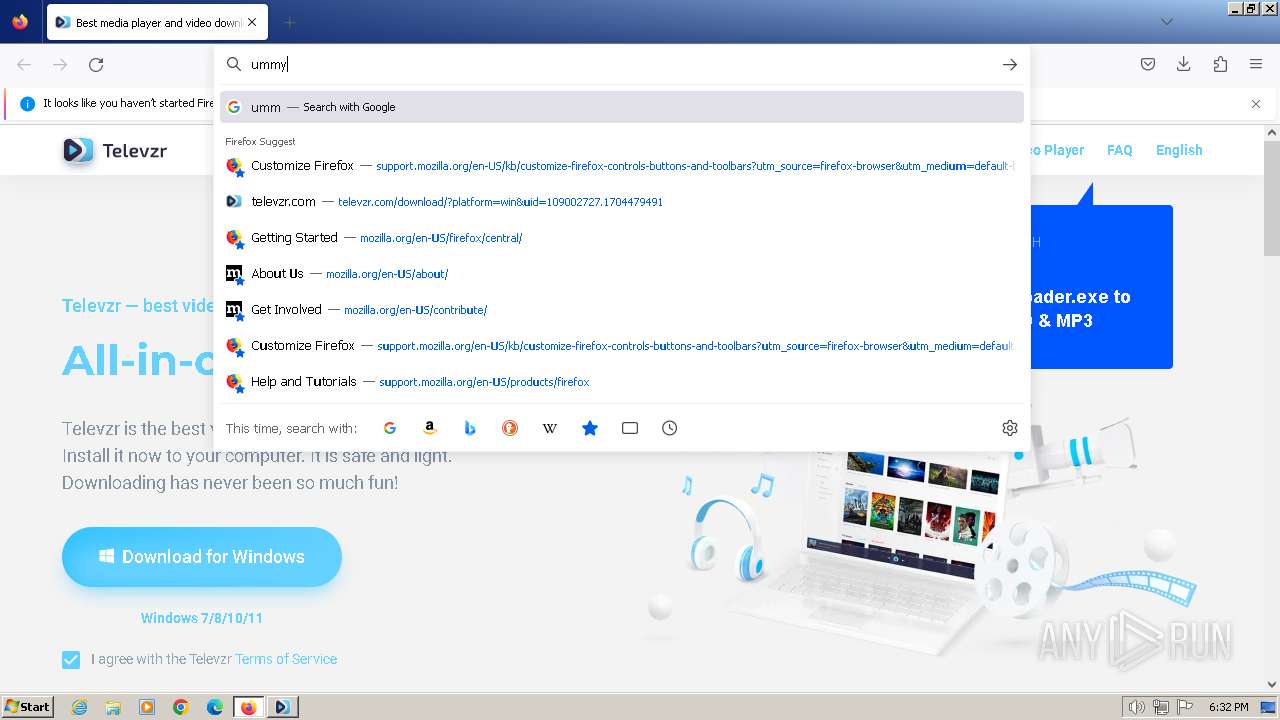Open the first Customize Firefox suggestion
Screen dimensions: 1280x720
tap(622, 166)
